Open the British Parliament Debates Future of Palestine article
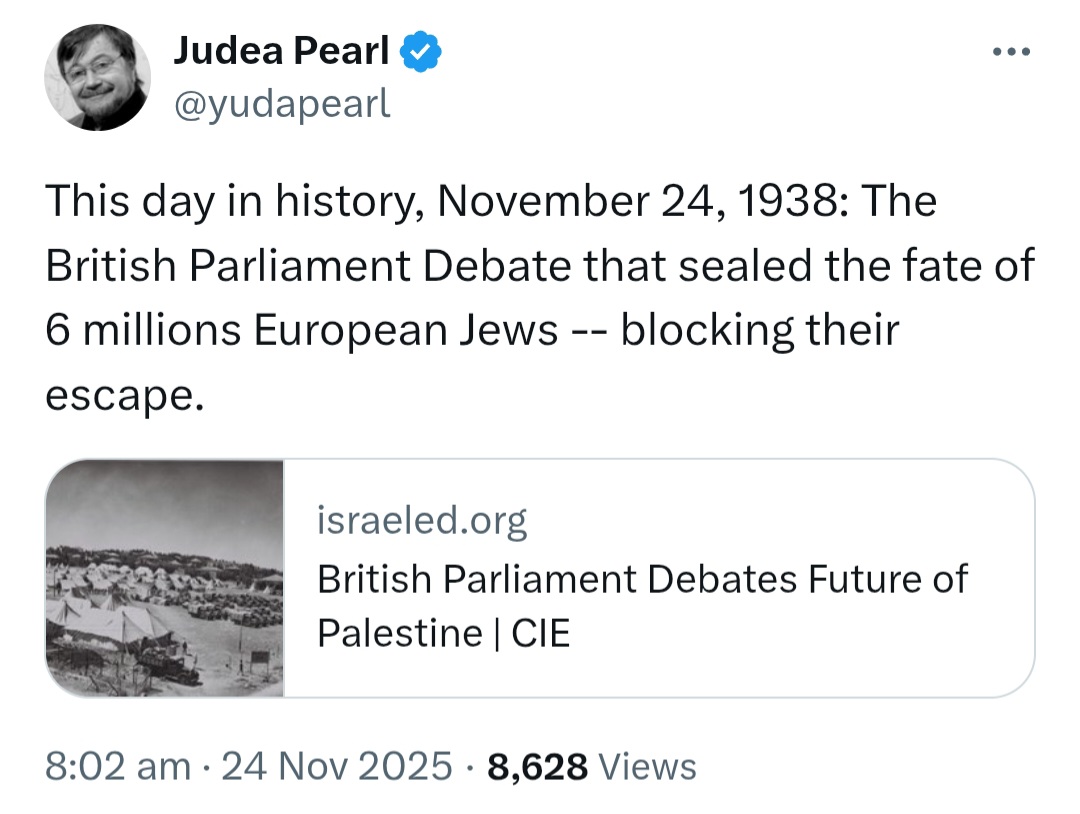The width and height of the screenshot is (1080, 814). [642, 606]
